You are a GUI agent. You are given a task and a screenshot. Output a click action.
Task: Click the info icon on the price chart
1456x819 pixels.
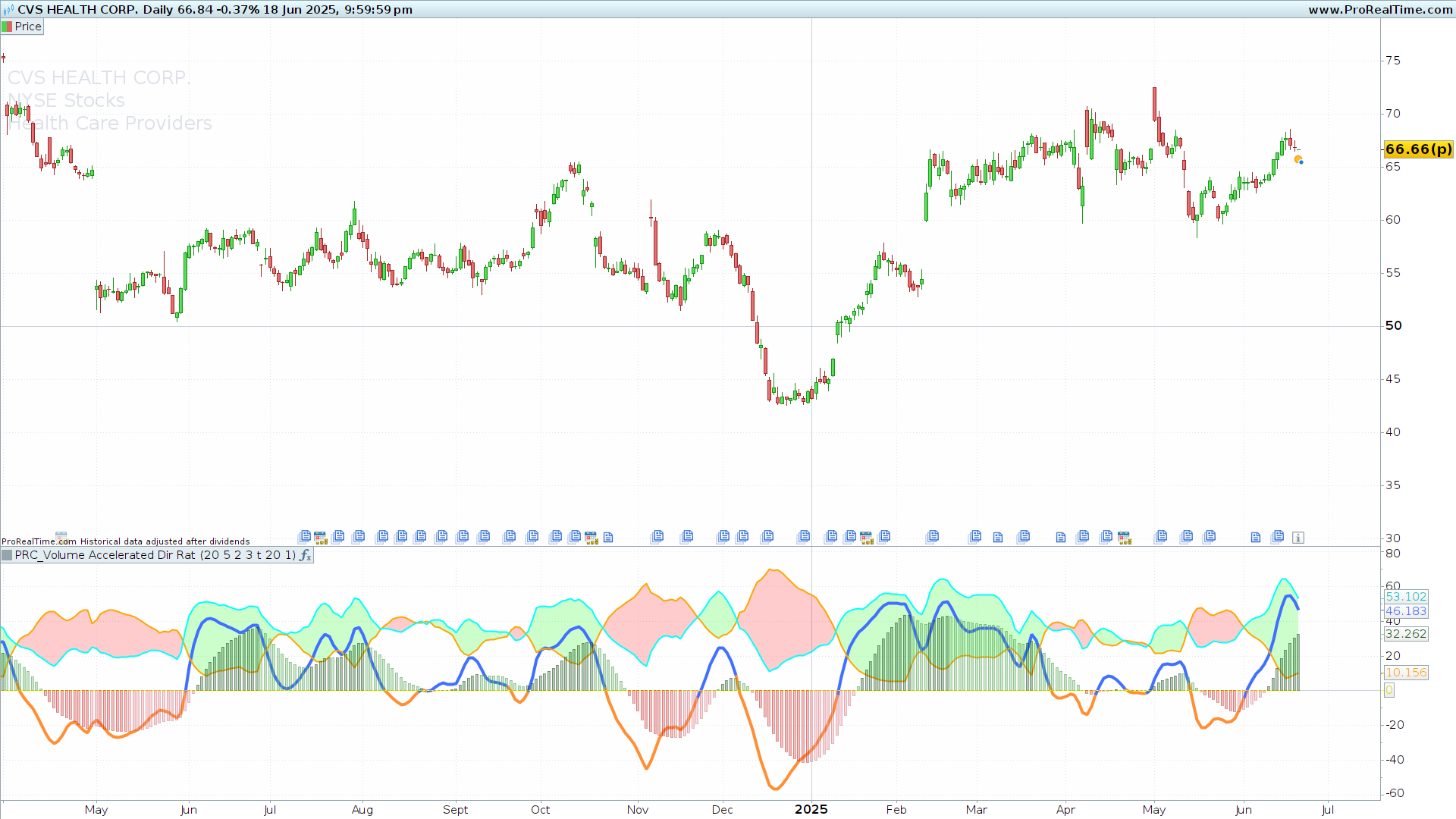click(1298, 538)
